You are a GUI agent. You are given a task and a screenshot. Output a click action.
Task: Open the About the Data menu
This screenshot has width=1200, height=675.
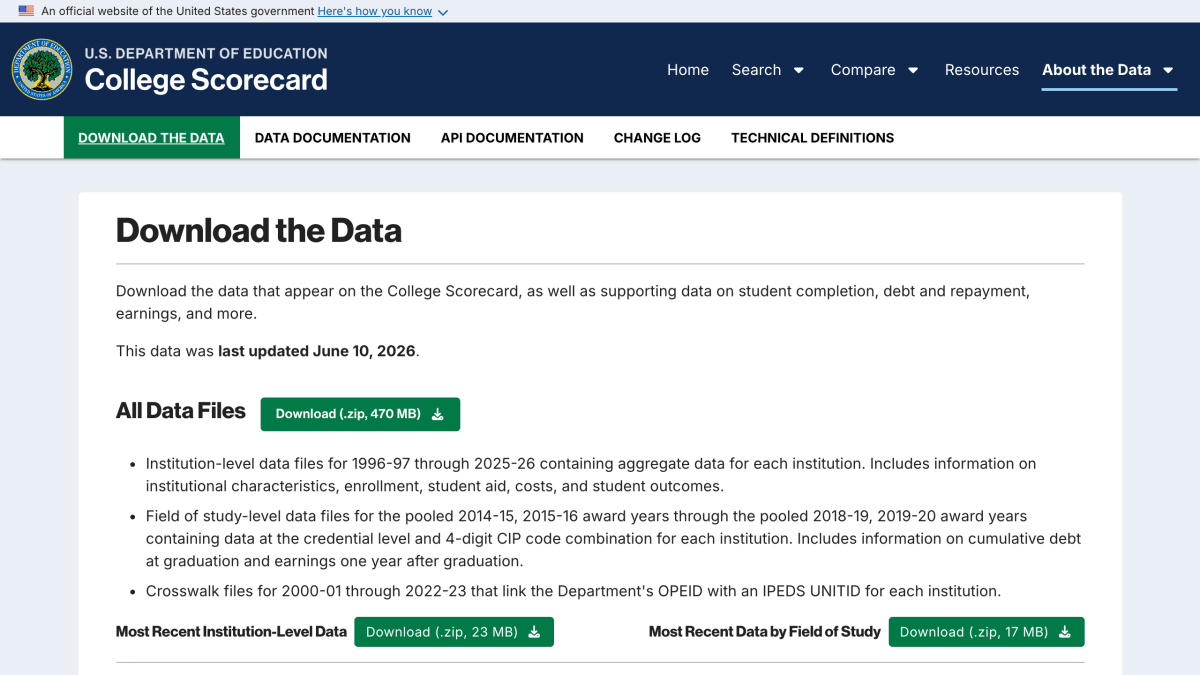(1096, 70)
